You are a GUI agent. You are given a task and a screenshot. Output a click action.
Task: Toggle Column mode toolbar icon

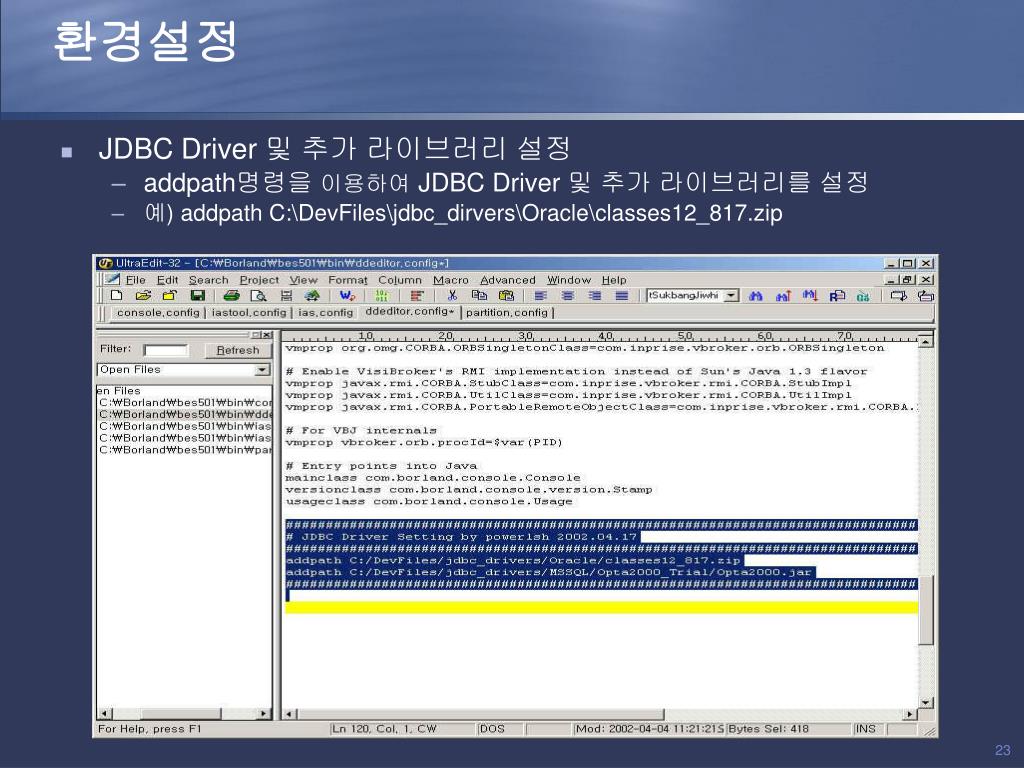tap(417, 296)
